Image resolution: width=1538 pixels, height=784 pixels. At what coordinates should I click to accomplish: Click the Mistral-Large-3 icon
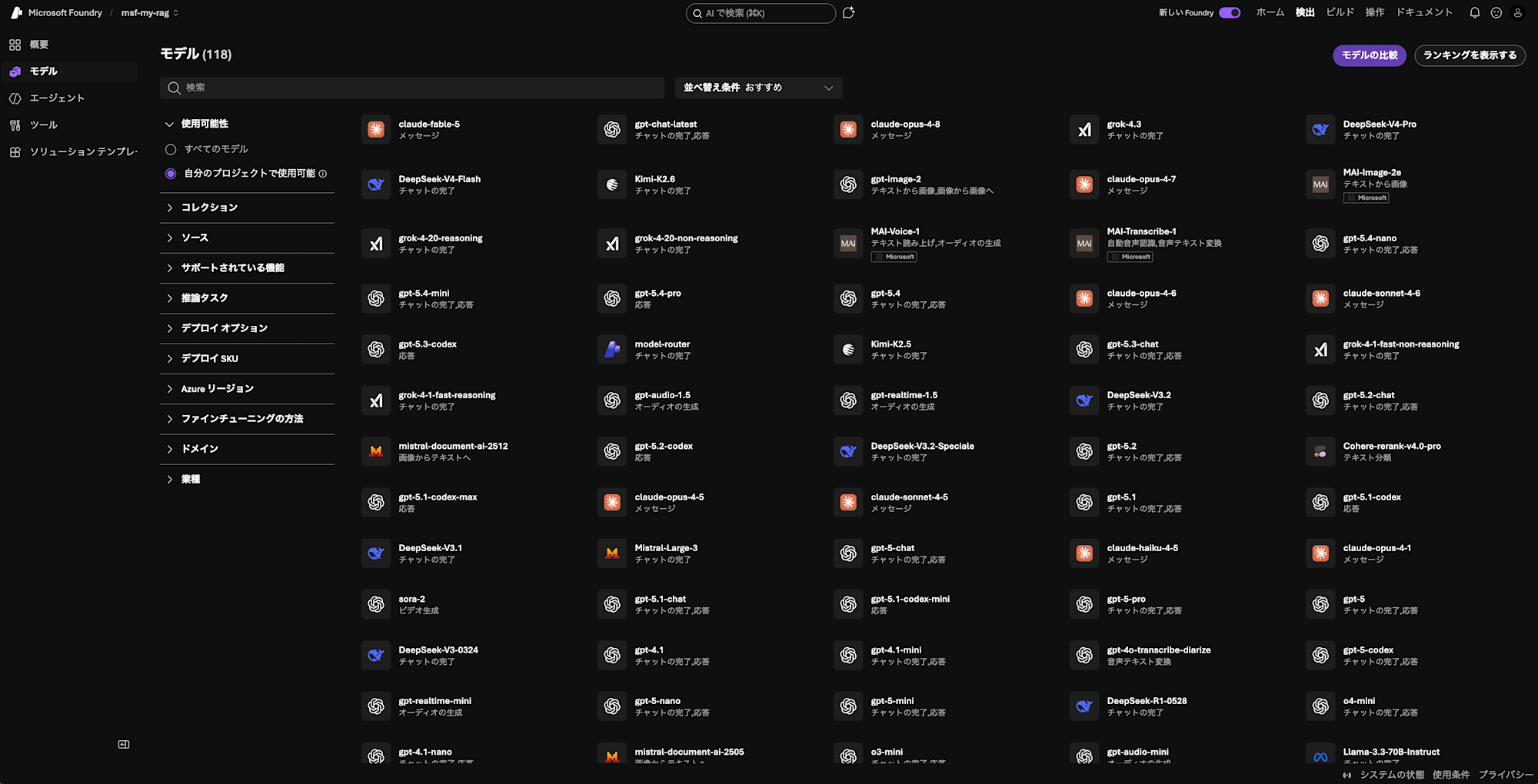[612, 553]
